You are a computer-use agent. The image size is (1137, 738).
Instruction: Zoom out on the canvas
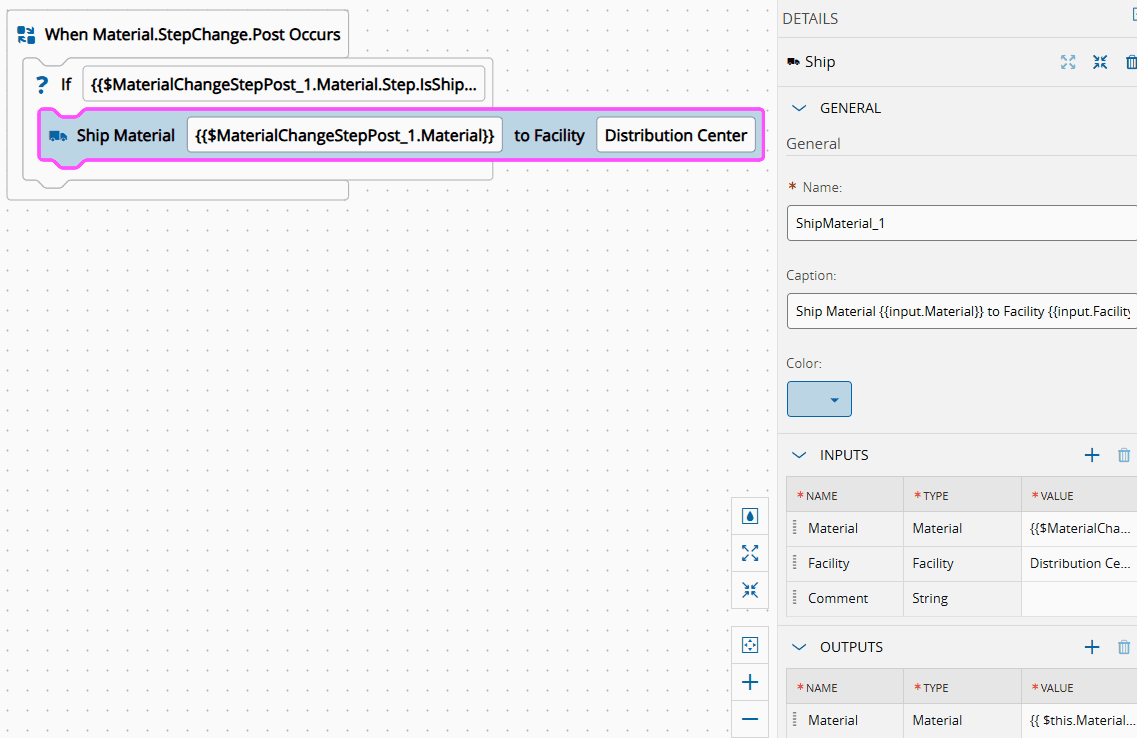(x=750, y=719)
